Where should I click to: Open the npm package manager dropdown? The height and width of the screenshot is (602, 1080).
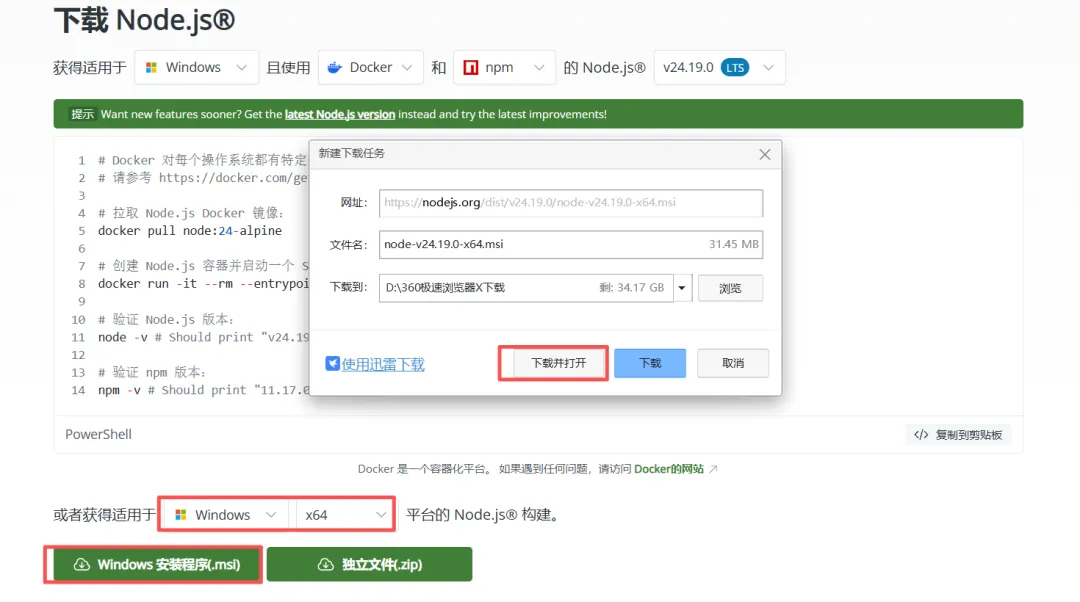[504, 68]
